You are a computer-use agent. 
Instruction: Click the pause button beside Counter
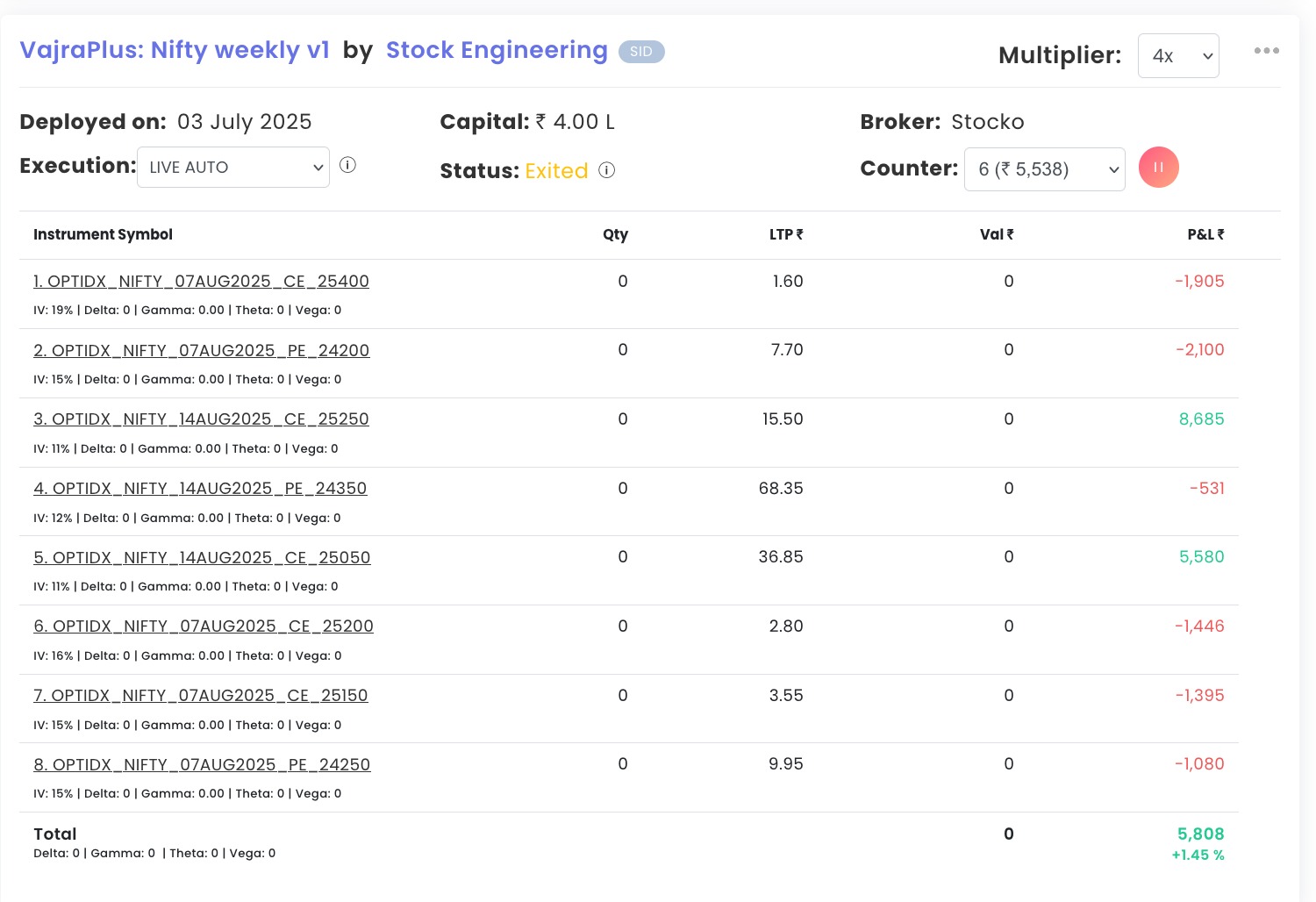pos(1158,168)
